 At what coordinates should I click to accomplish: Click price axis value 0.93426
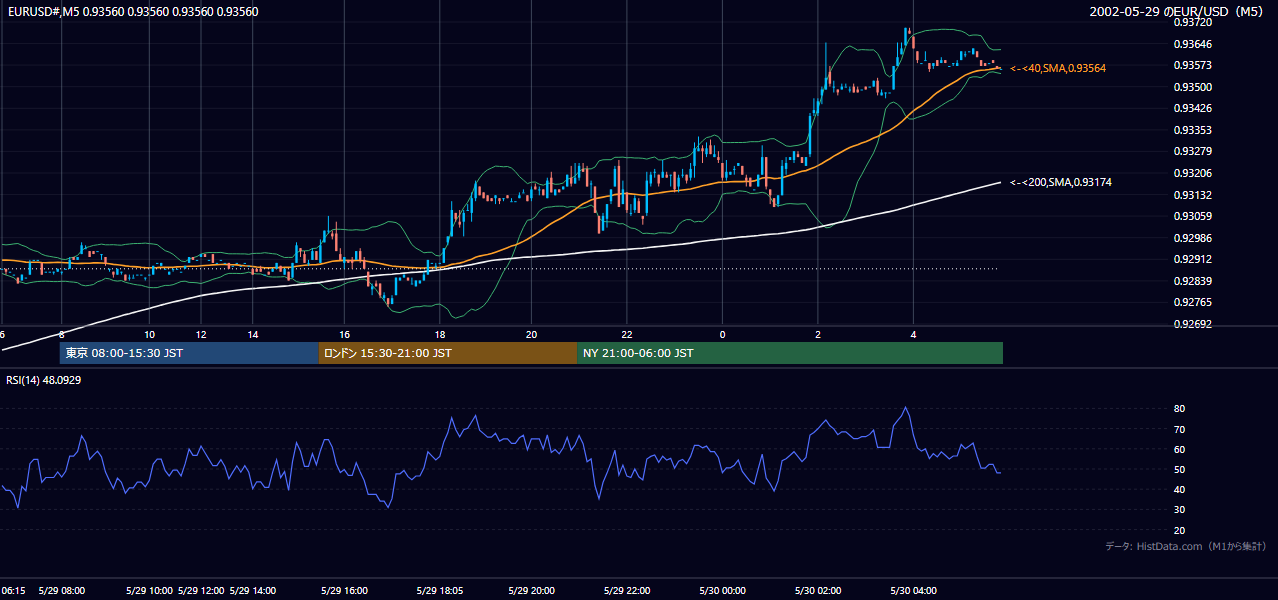click(x=1193, y=108)
